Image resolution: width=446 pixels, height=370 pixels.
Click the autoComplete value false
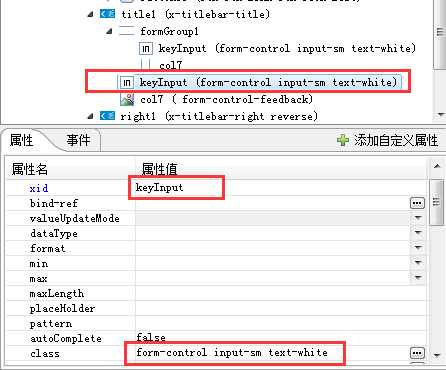[151, 337]
